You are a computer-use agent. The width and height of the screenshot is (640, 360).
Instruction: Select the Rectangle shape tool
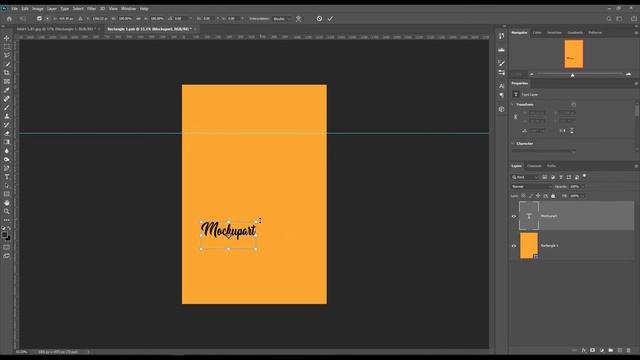coord(7,194)
